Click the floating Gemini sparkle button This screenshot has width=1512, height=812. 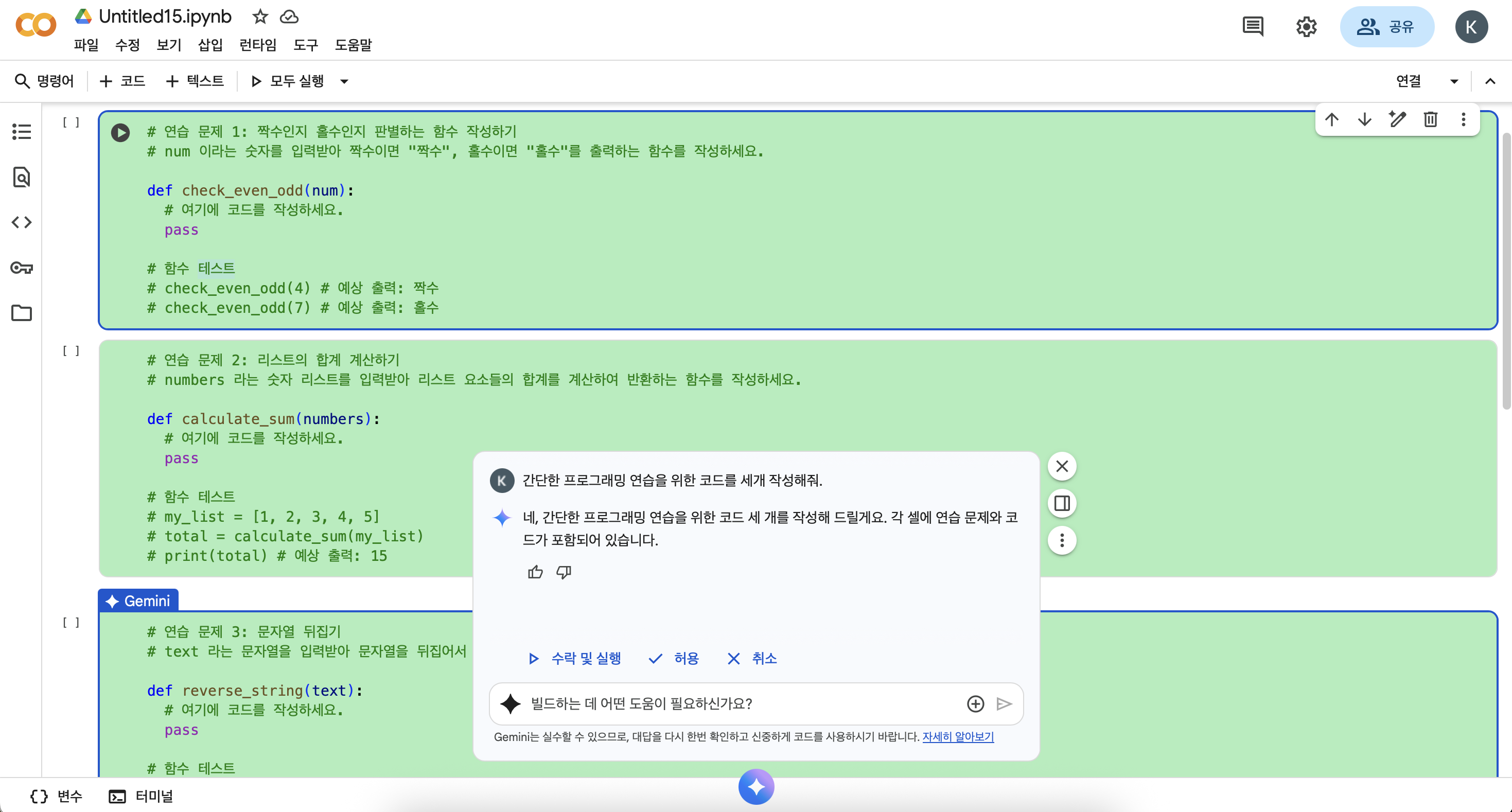(x=756, y=787)
